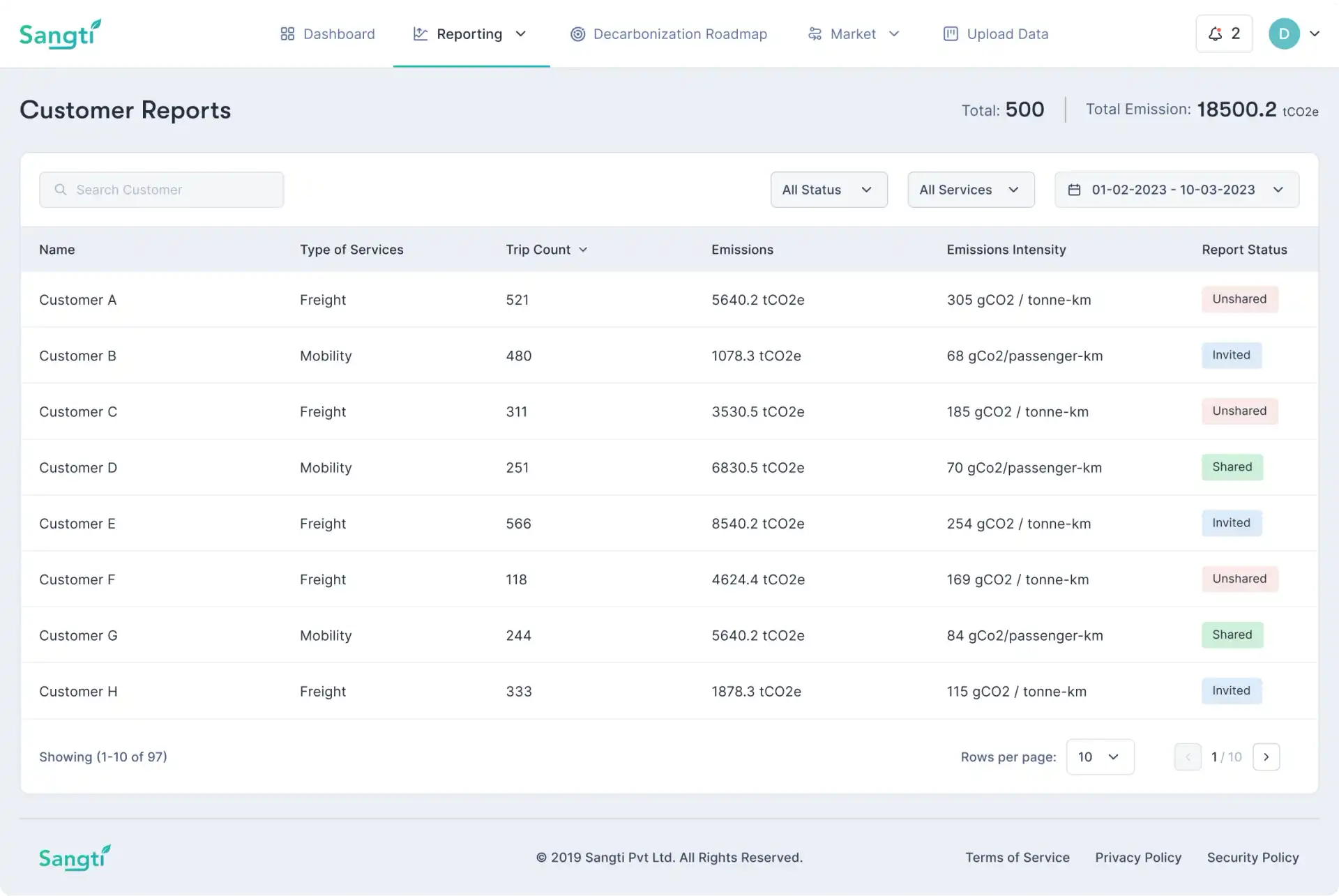Click intensity 68 gCo2/passenger-km
This screenshot has height=896, width=1339.
pos(1024,356)
